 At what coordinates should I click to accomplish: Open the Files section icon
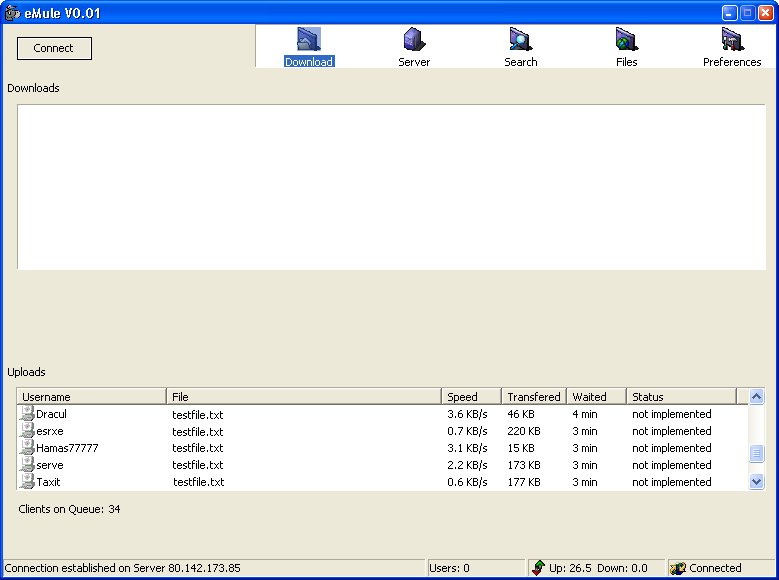[x=626, y=39]
